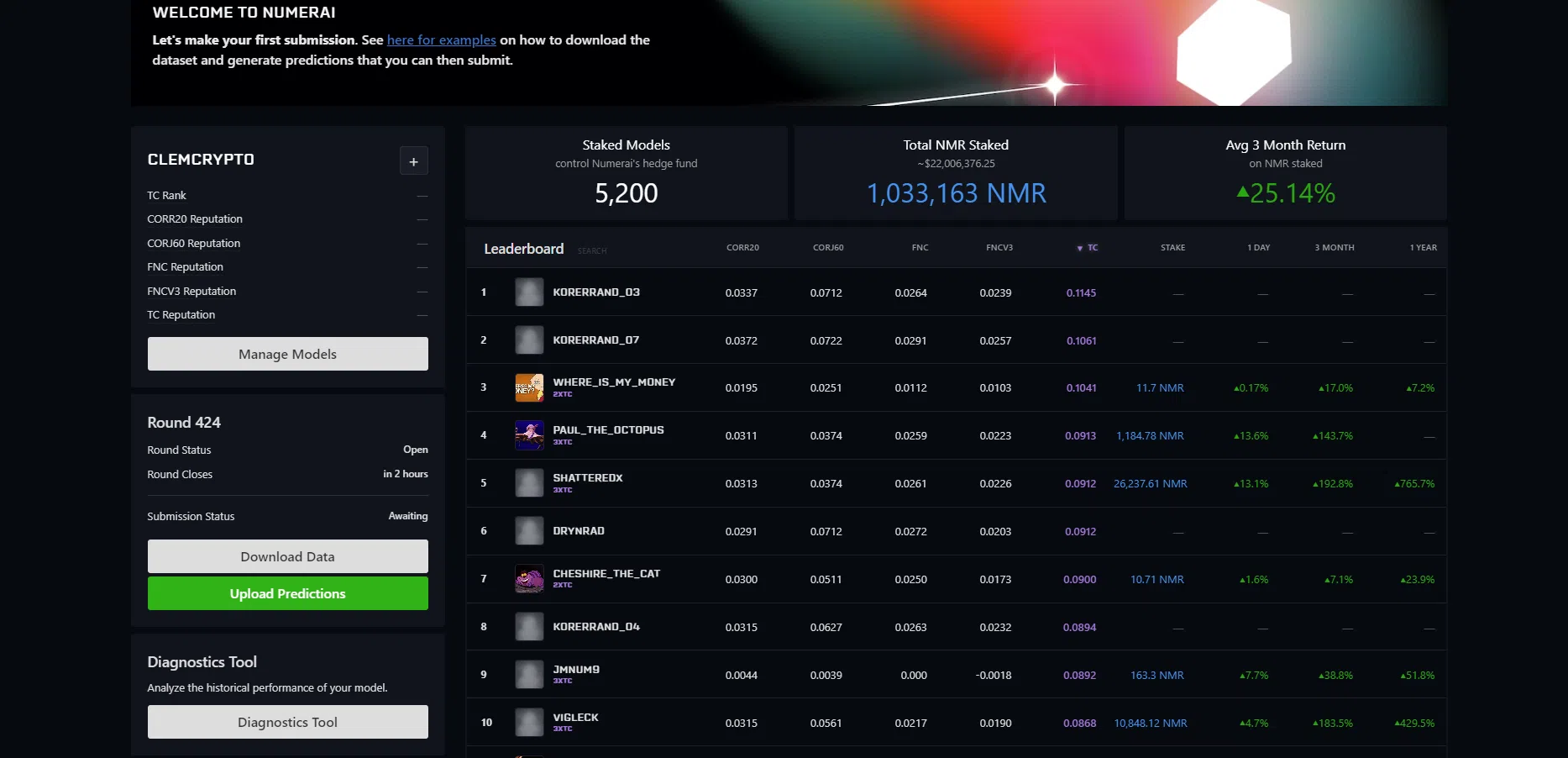Open the Diagnostics Tool button
This screenshot has height=758, width=1568.
[288, 722]
